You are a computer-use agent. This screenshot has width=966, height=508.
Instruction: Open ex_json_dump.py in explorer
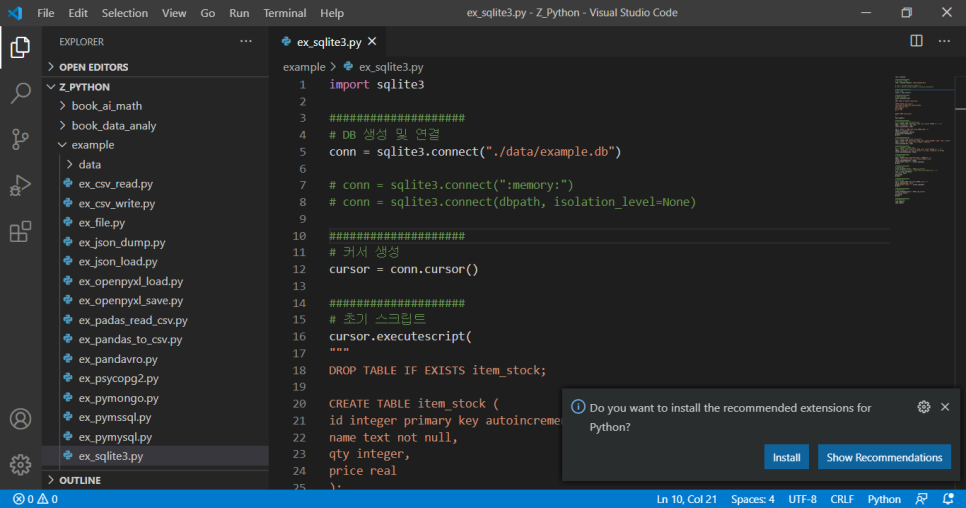155,242
